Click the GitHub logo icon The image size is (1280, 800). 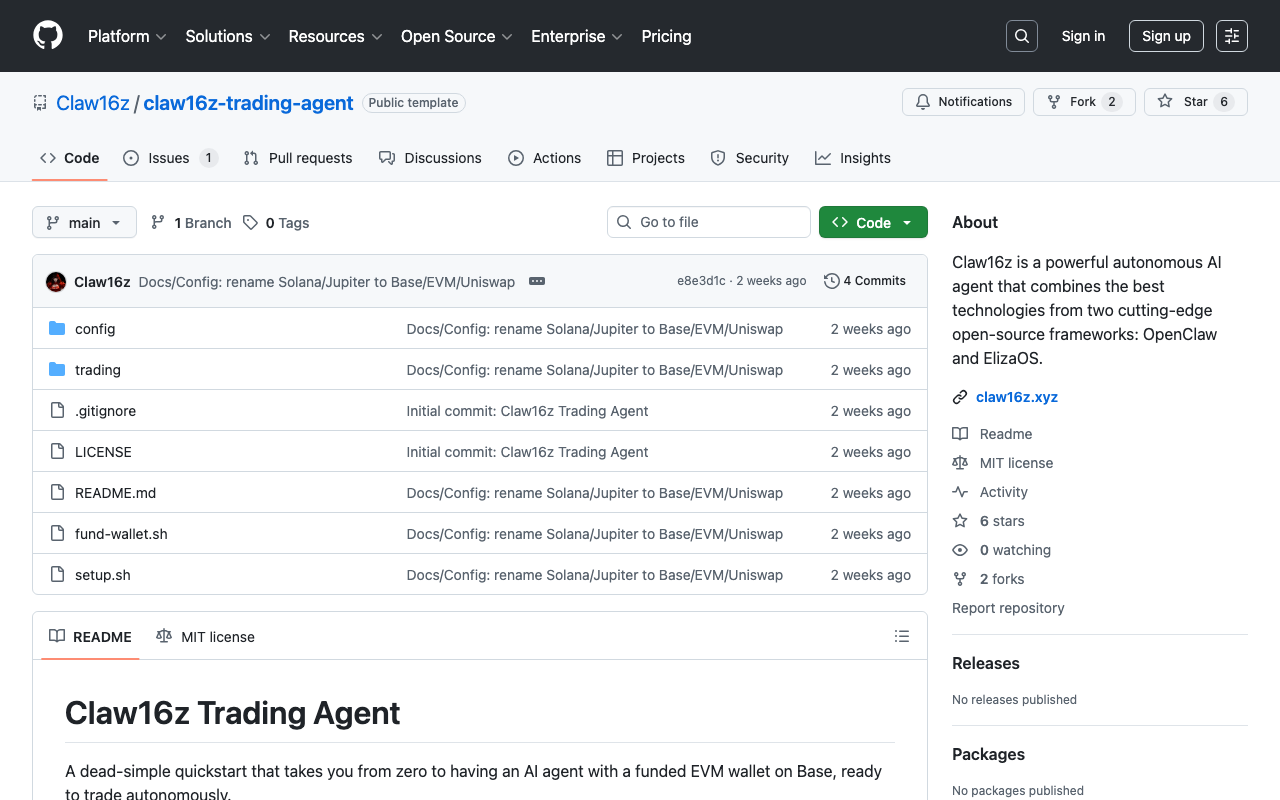coord(48,36)
